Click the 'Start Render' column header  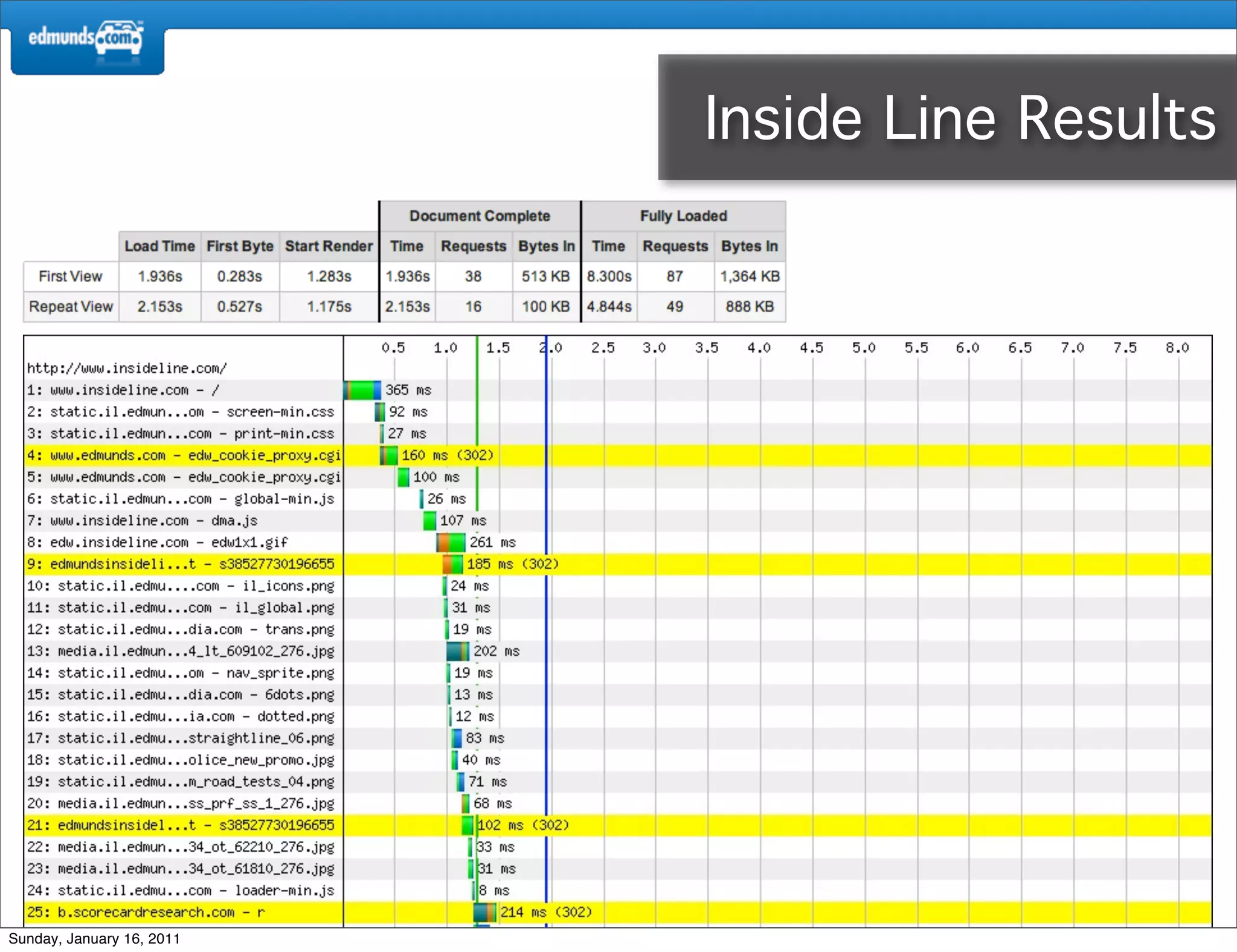click(x=329, y=246)
